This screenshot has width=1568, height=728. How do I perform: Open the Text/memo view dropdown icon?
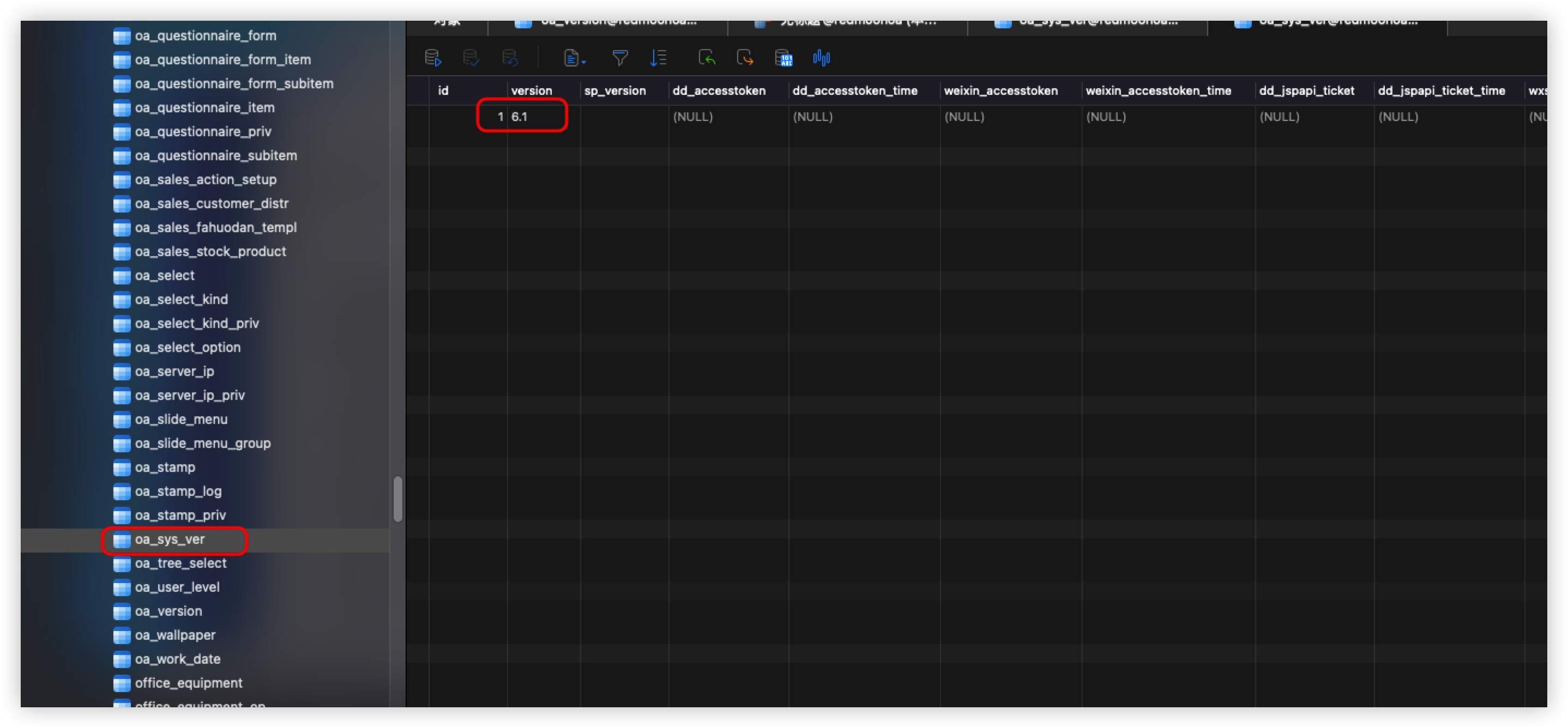point(574,58)
